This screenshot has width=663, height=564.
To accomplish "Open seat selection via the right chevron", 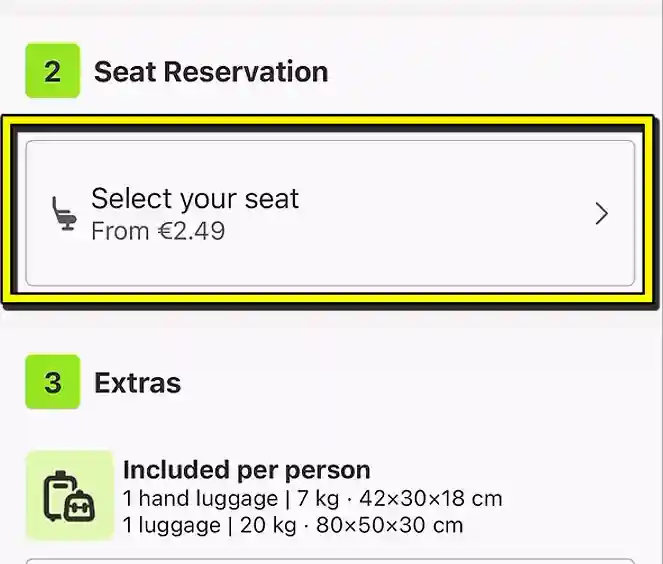I will (x=601, y=214).
